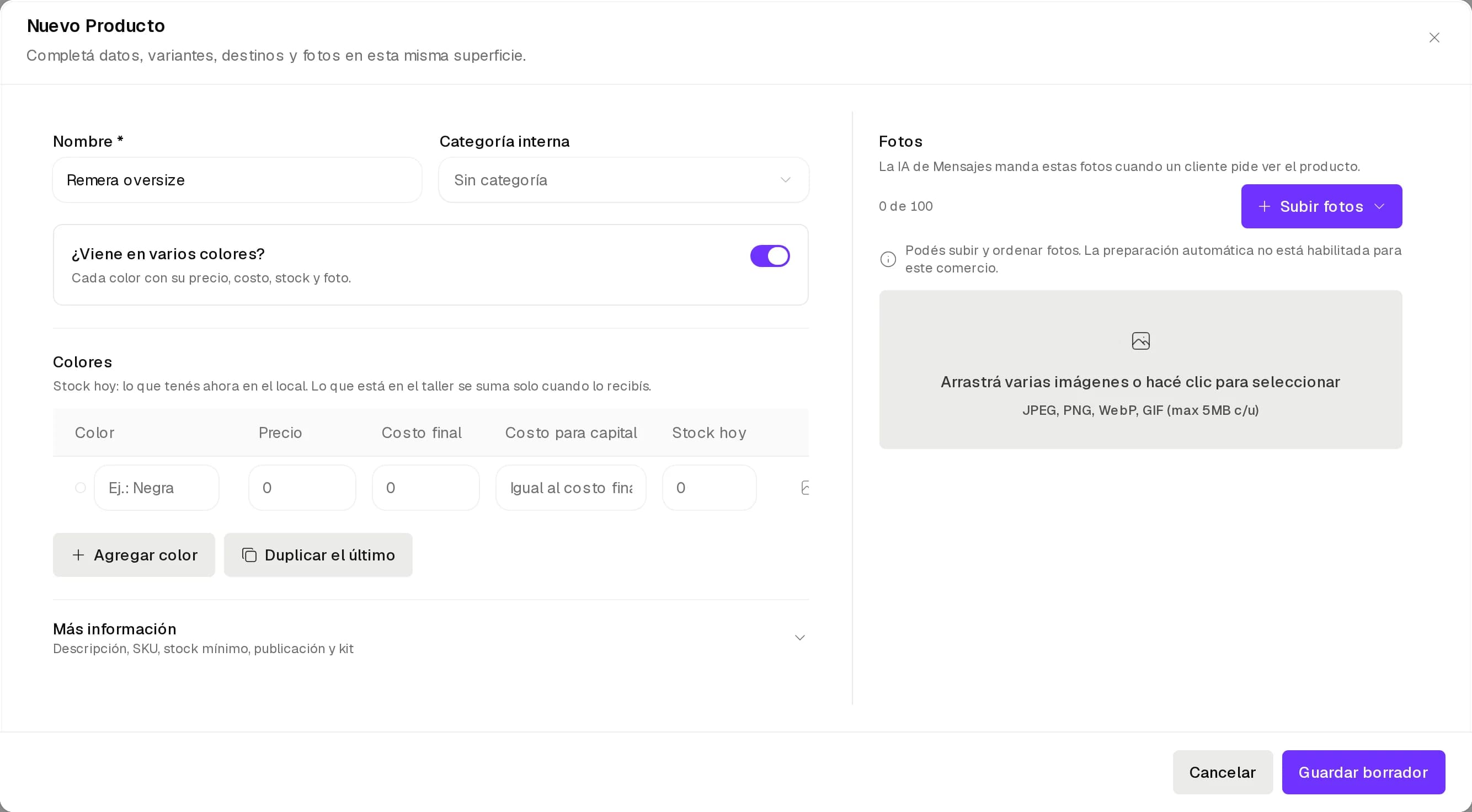Click the Duplicar el último button

(318, 555)
